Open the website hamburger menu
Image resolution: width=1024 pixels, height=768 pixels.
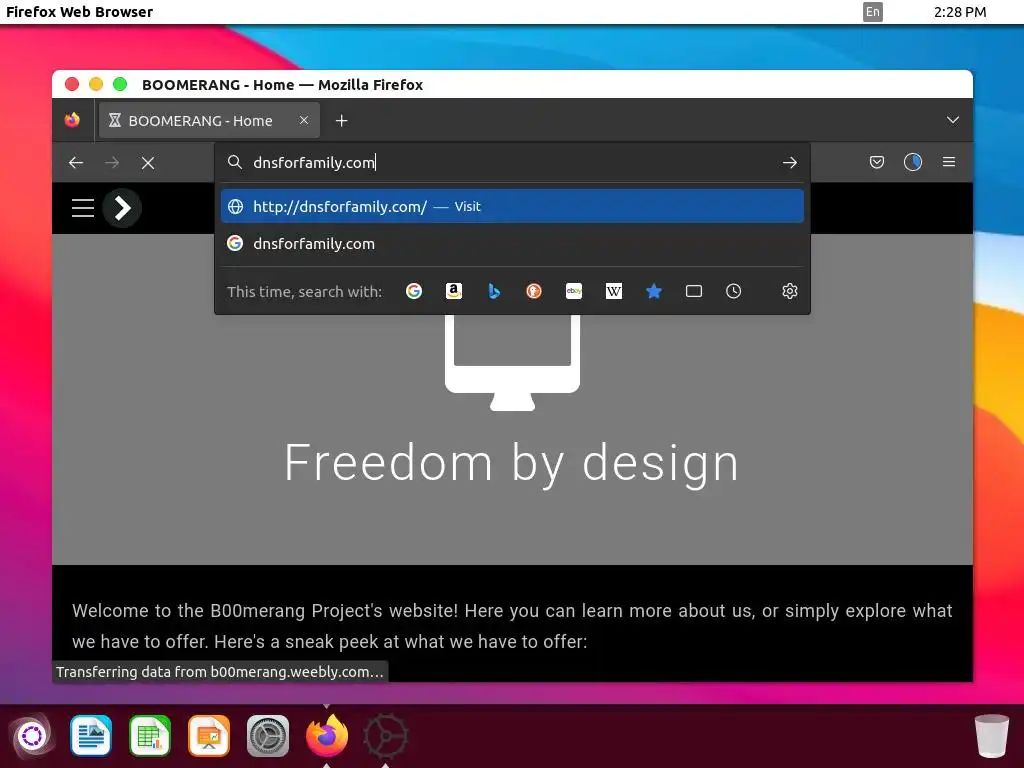pyautogui.click(x=83, y=208)
